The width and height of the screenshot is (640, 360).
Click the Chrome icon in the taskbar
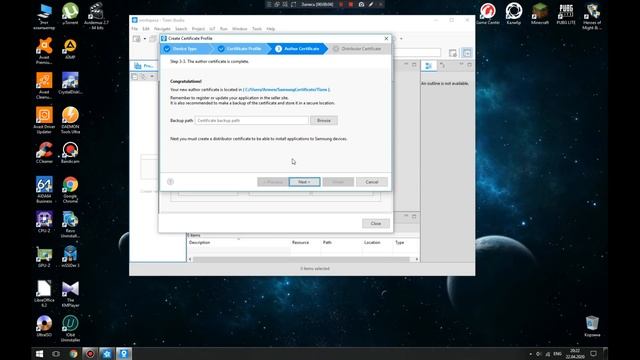(73, 353)
